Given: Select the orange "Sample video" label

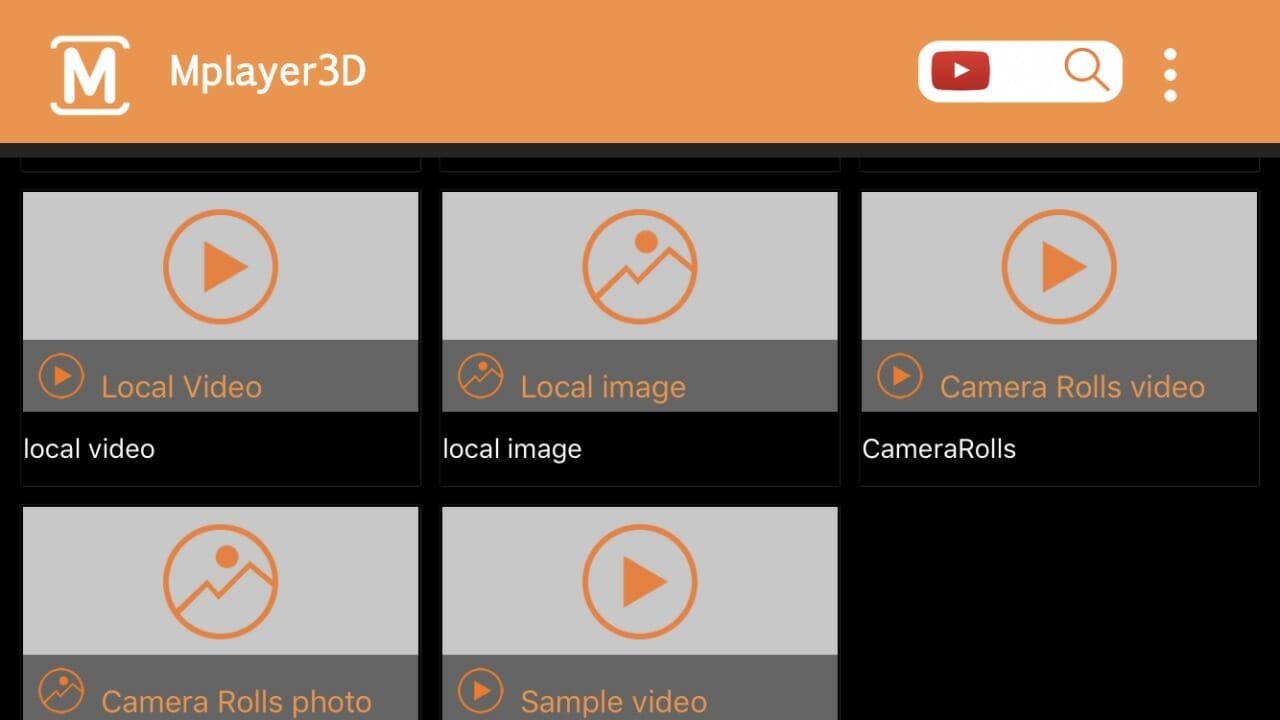Looking at the screenshot, I should pos(613,702).
